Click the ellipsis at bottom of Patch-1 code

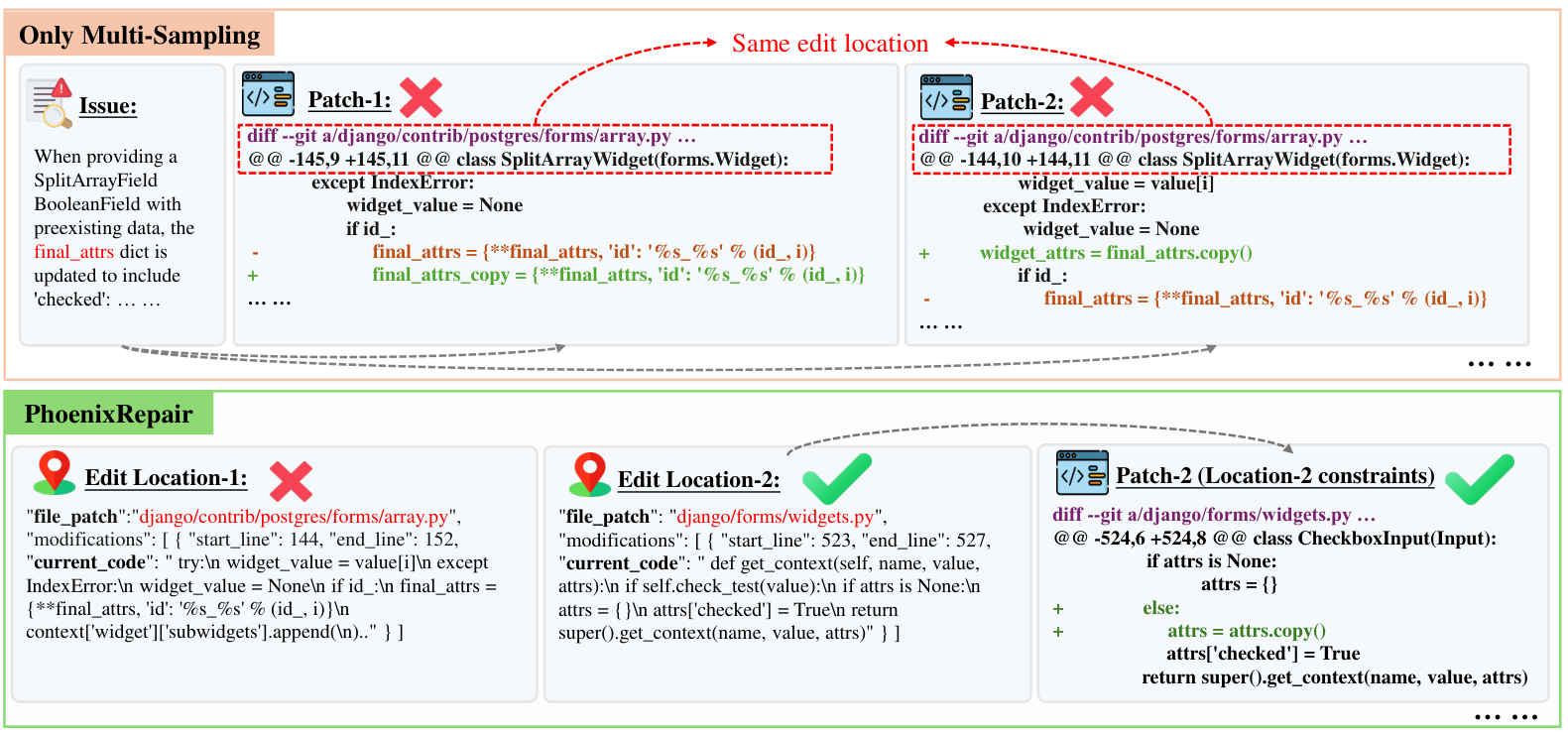point(269,302)
